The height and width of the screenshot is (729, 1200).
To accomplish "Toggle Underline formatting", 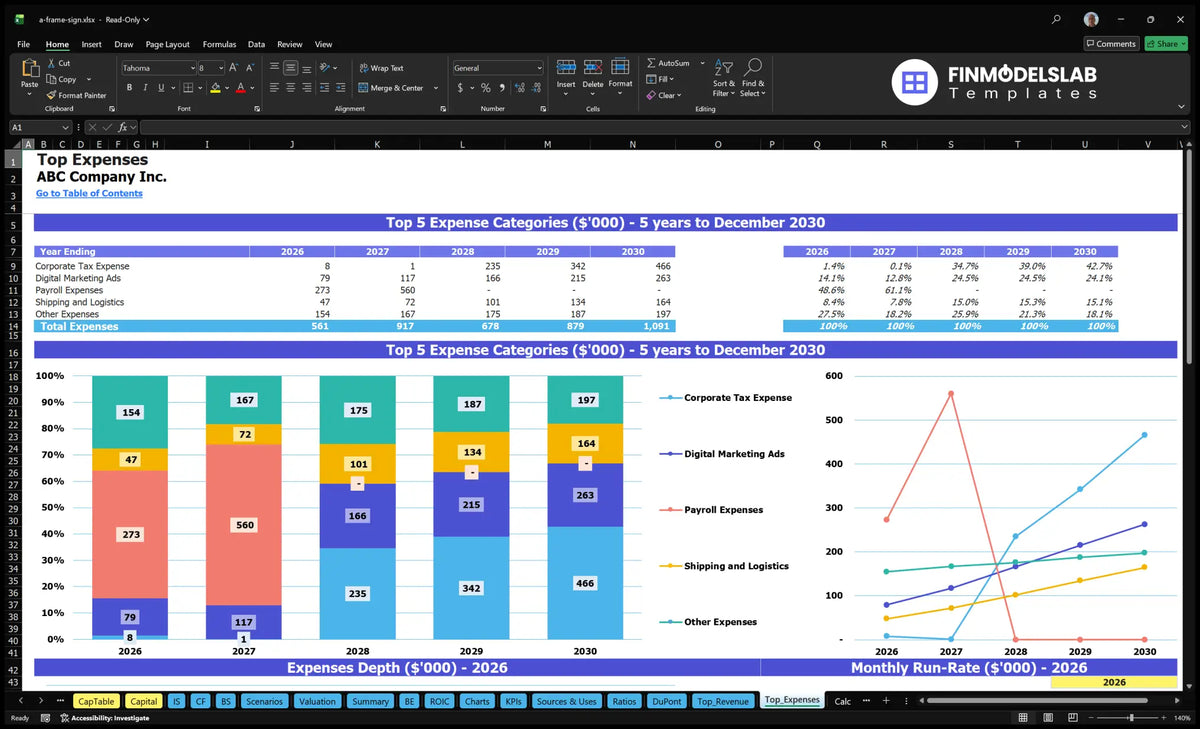I will (159, 88).
